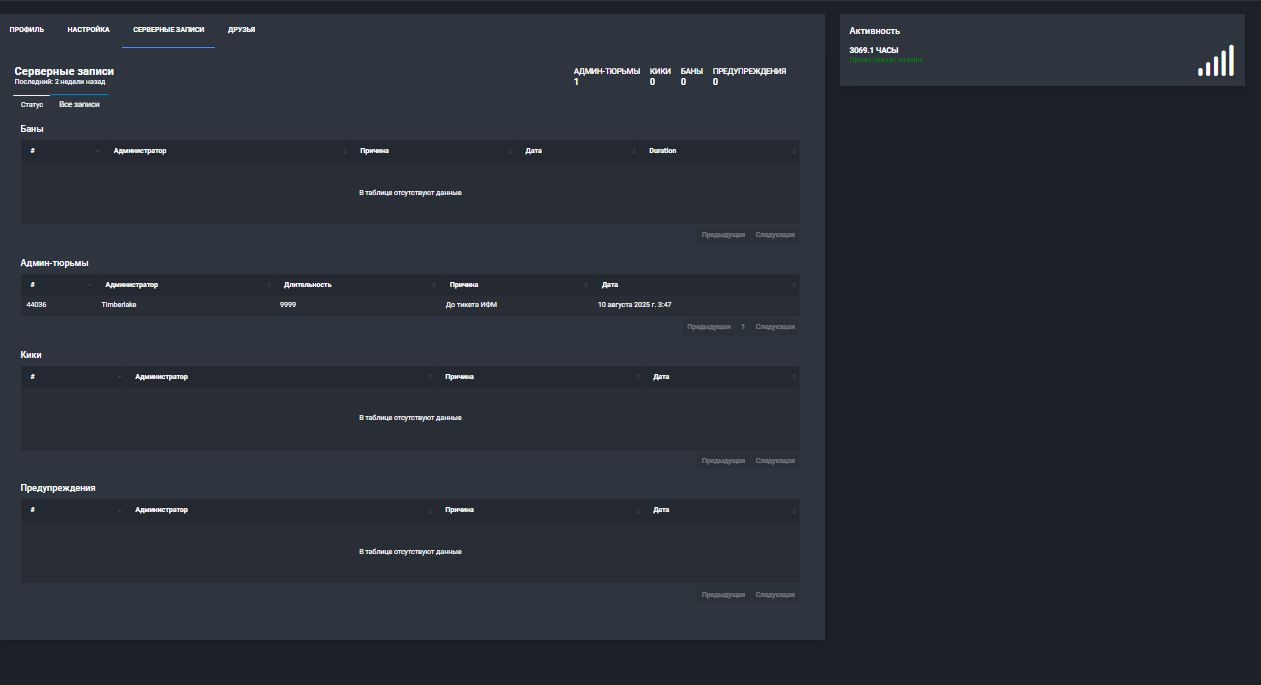Click administrator name Timberlake

pos(119,305)
